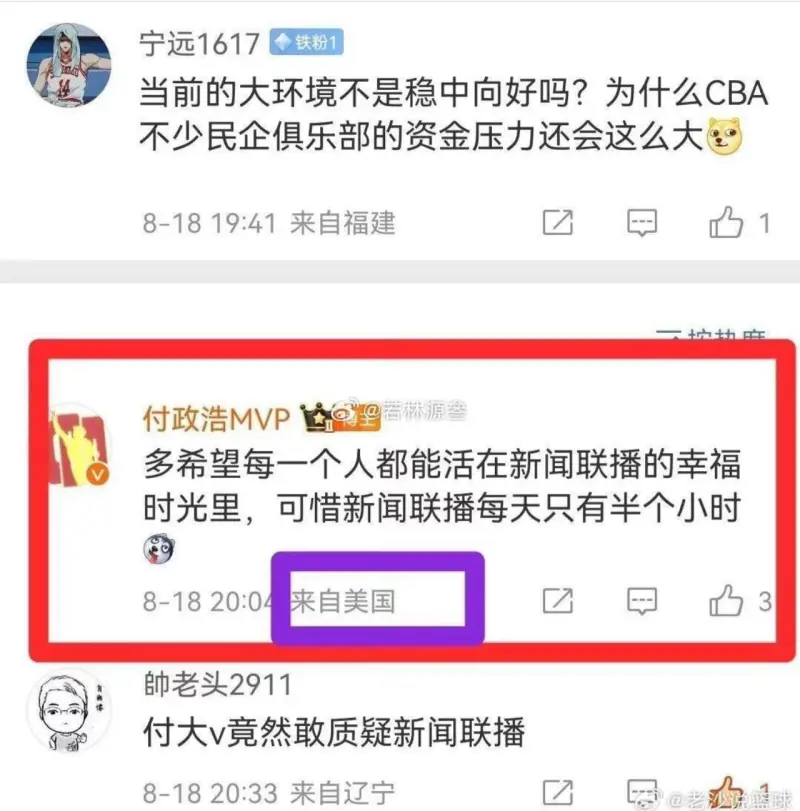Share 宁远1617's comment via forward icon
800x811 pixels.
[557, 223]
